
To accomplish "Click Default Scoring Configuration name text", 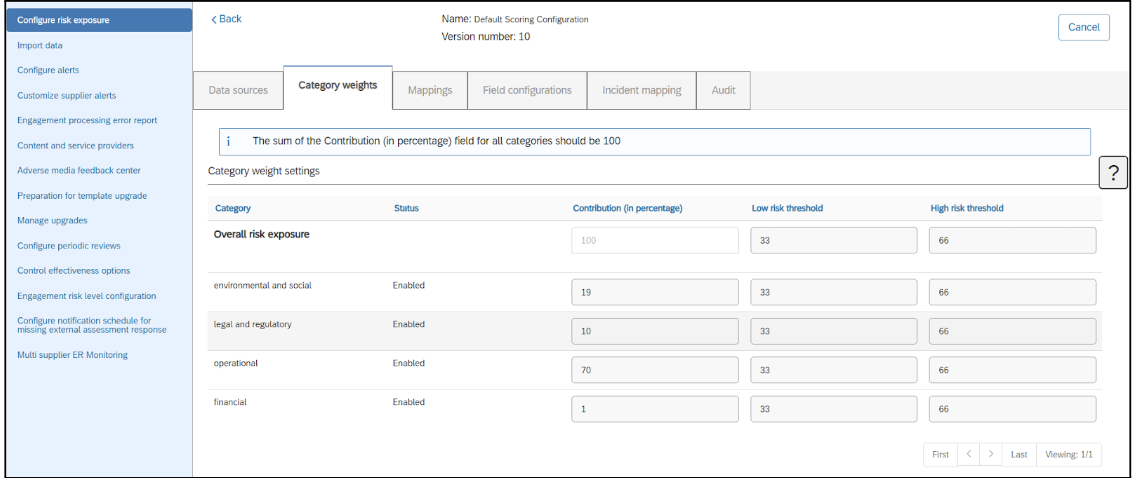I will point(531,19).
